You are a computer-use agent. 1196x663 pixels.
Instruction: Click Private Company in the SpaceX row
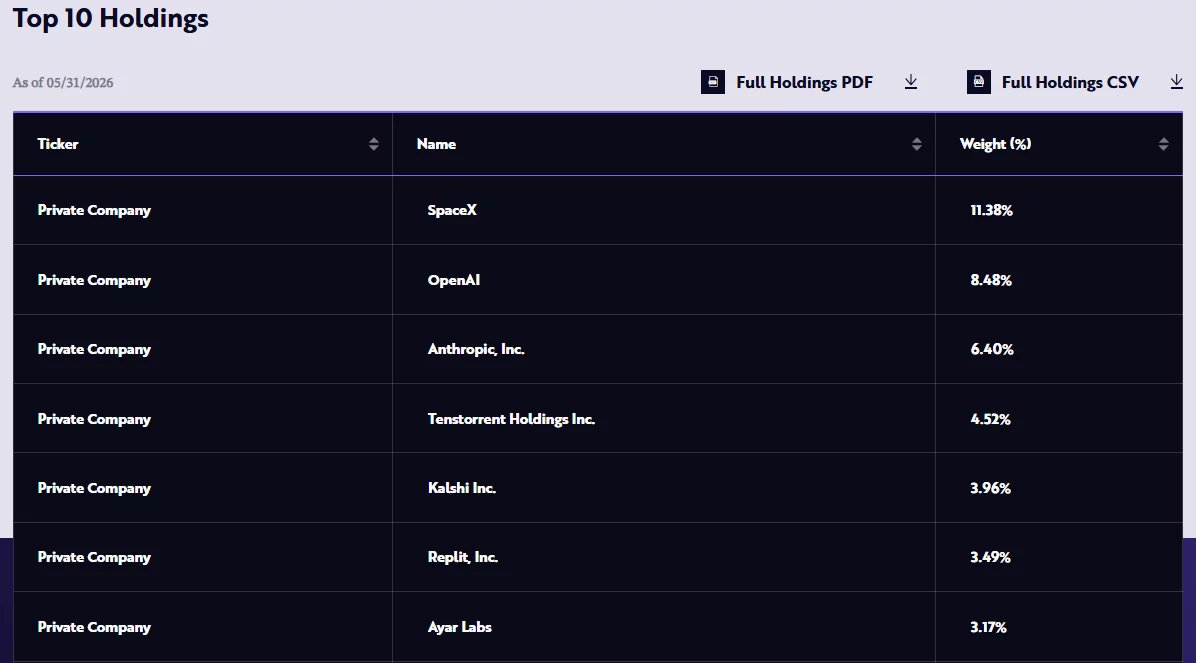pos(94,211)
